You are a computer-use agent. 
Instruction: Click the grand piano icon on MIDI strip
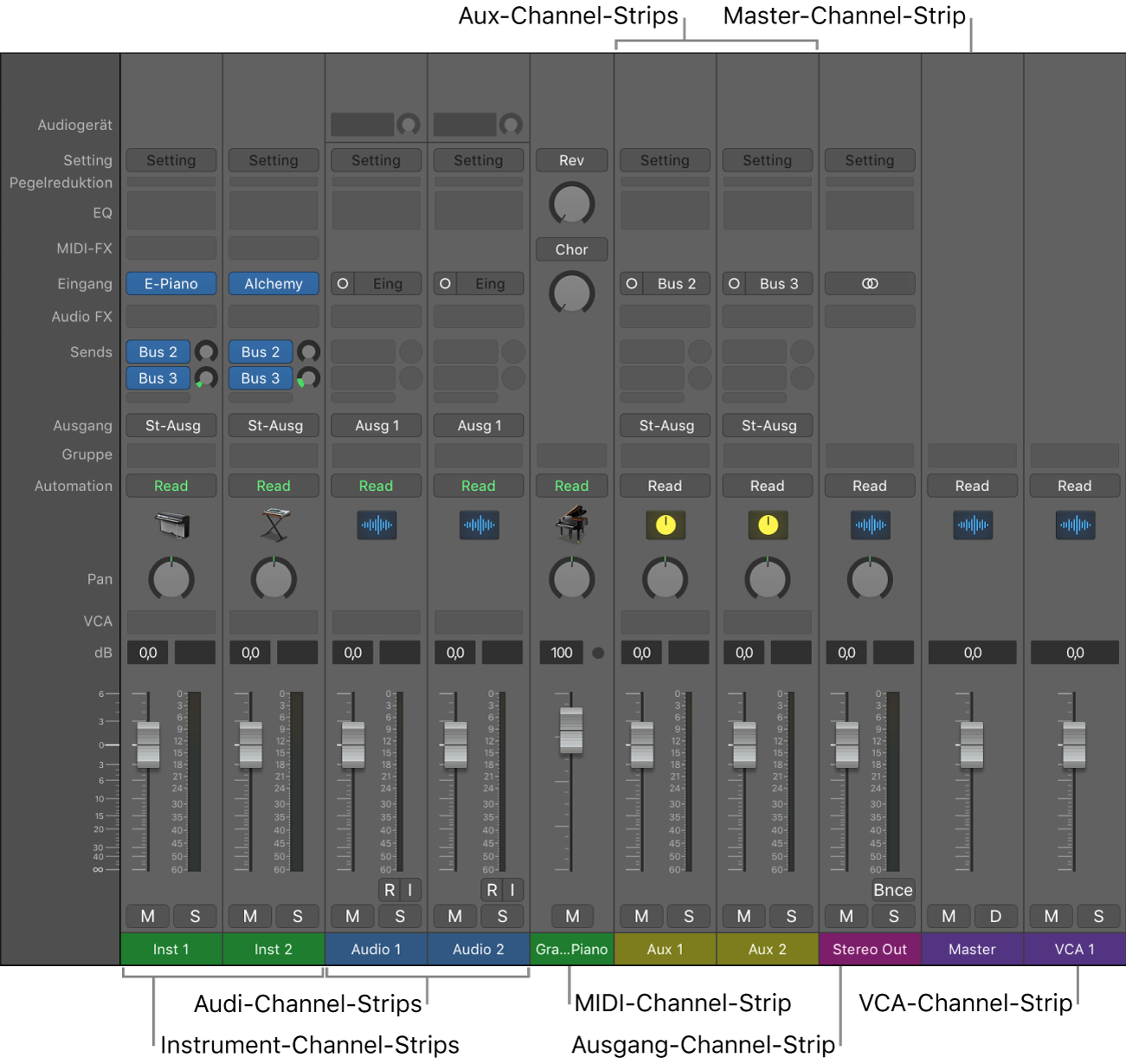click(571, 524)
